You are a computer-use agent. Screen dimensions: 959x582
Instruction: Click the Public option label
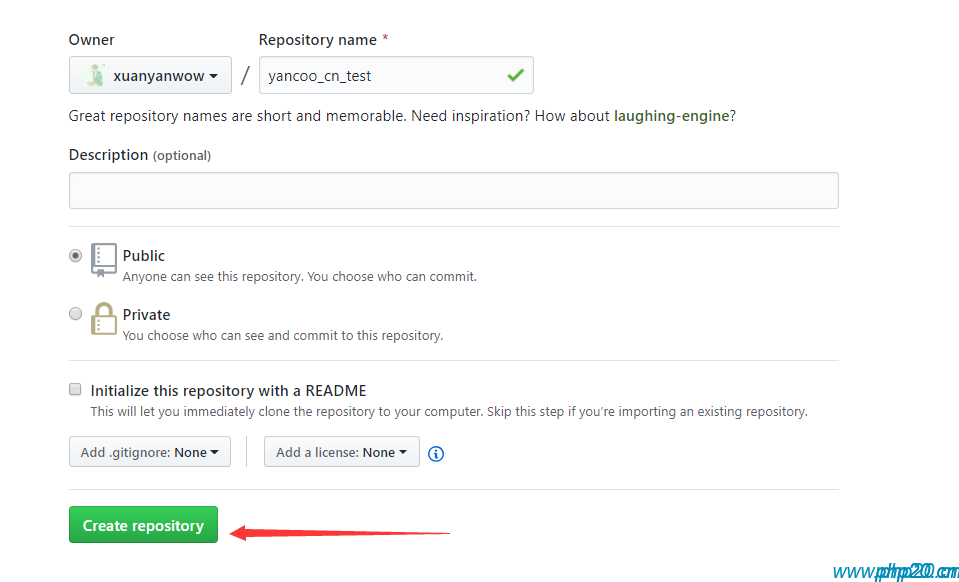point(144,256)
